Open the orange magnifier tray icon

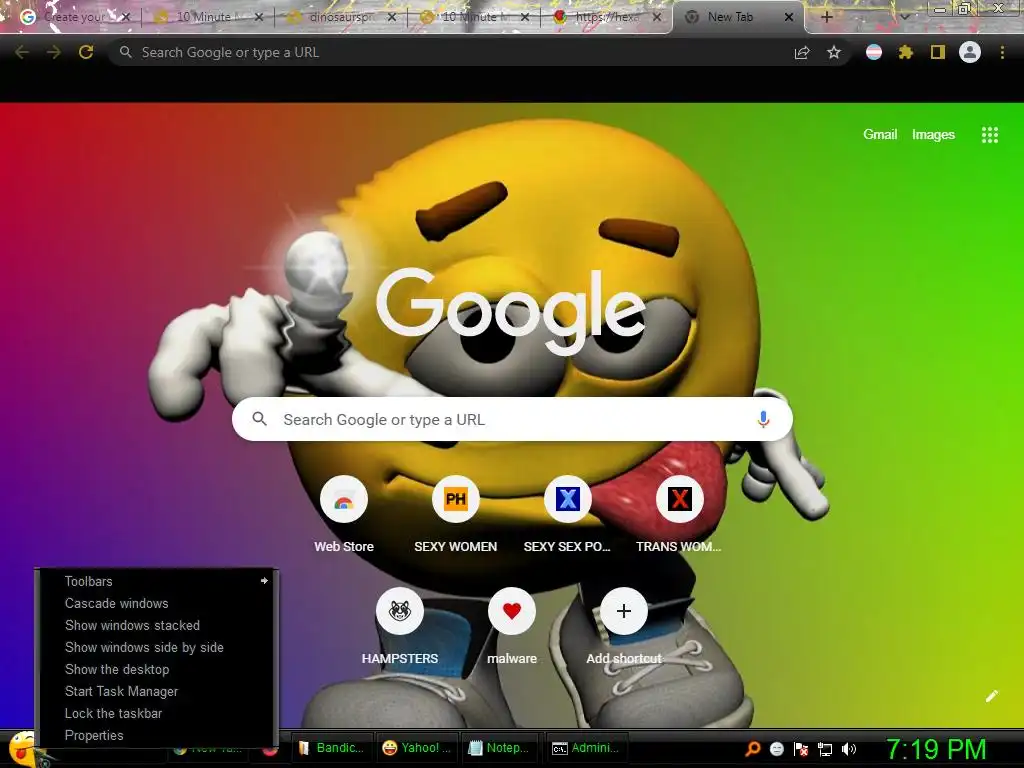[752, 748]
